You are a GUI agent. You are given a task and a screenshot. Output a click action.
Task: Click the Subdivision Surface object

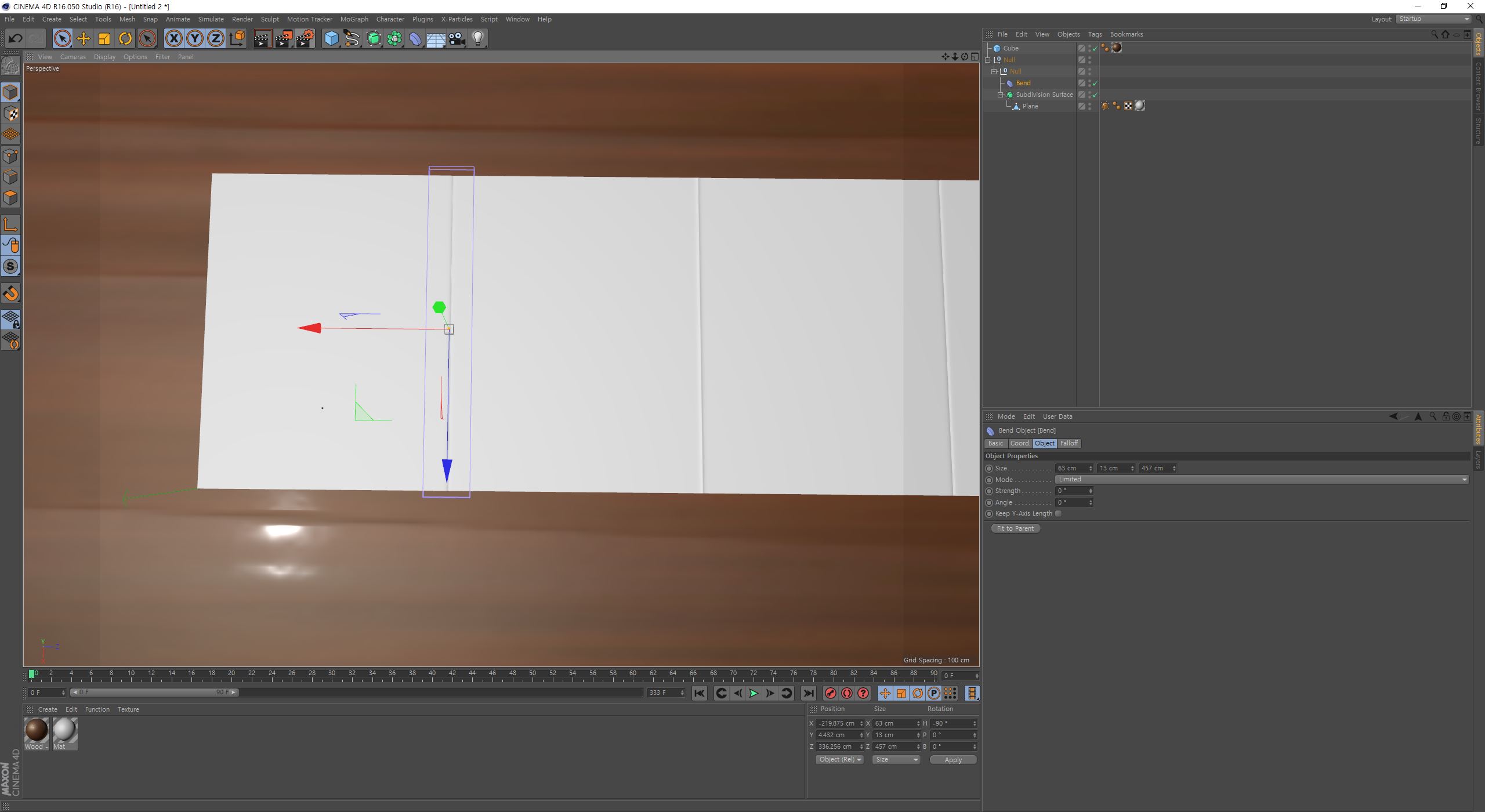pos(1045,94)
